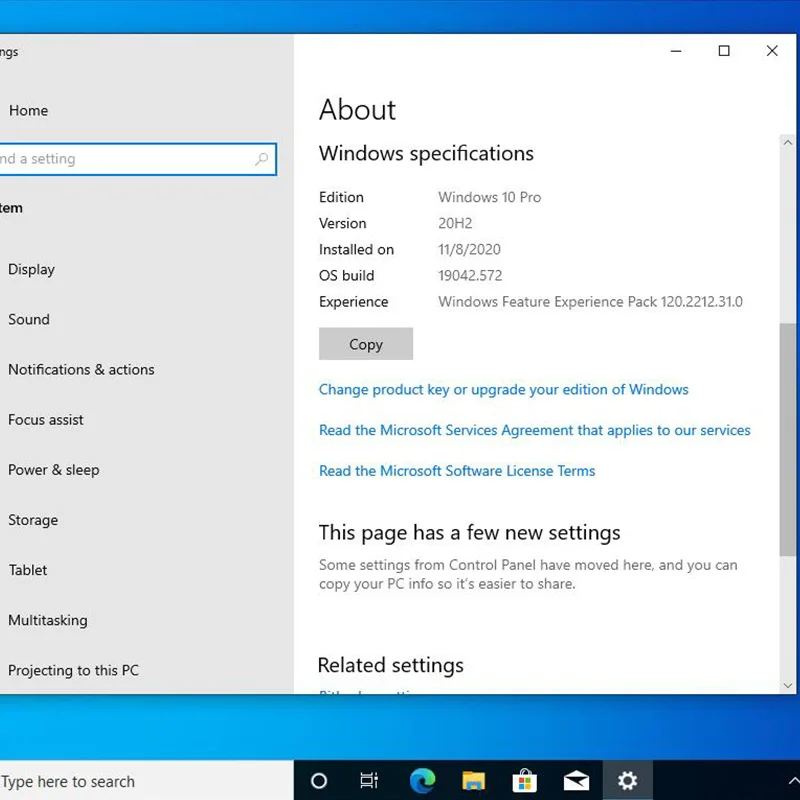Select Notifications & actions category
Image resolution: width=800 pixels, height=800 pixels.
(81, 369)
